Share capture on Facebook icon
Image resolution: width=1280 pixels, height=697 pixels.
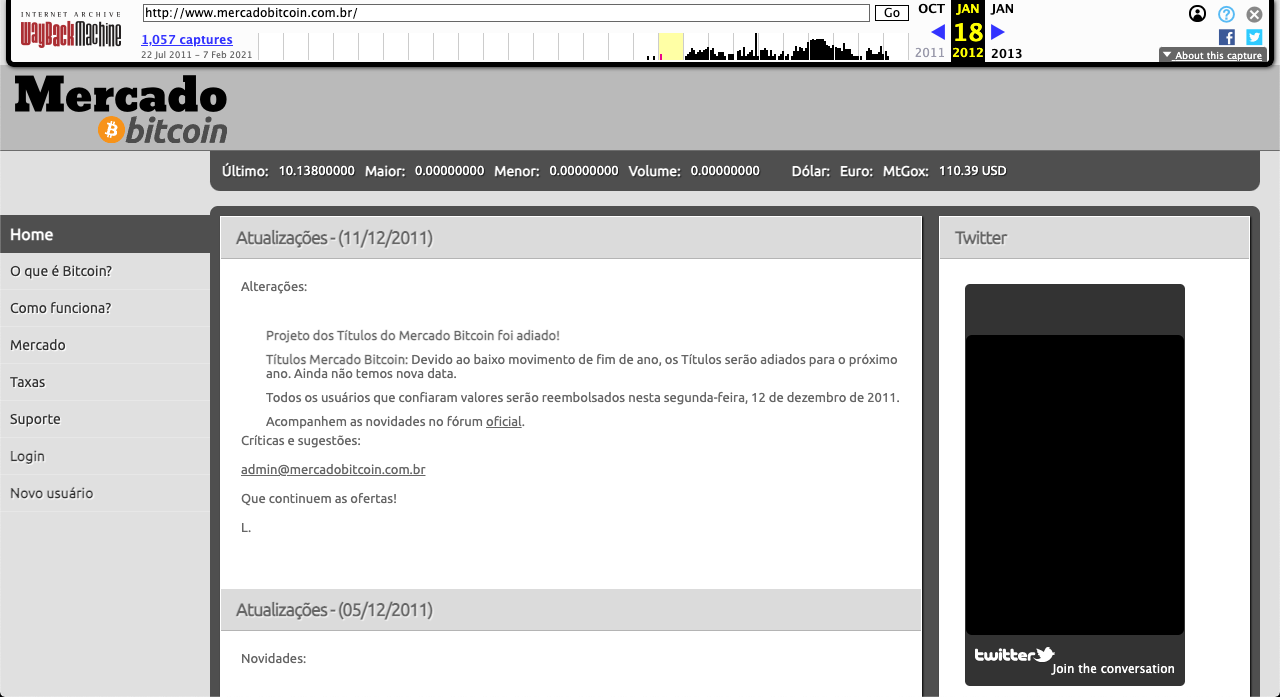point(1226,37)
